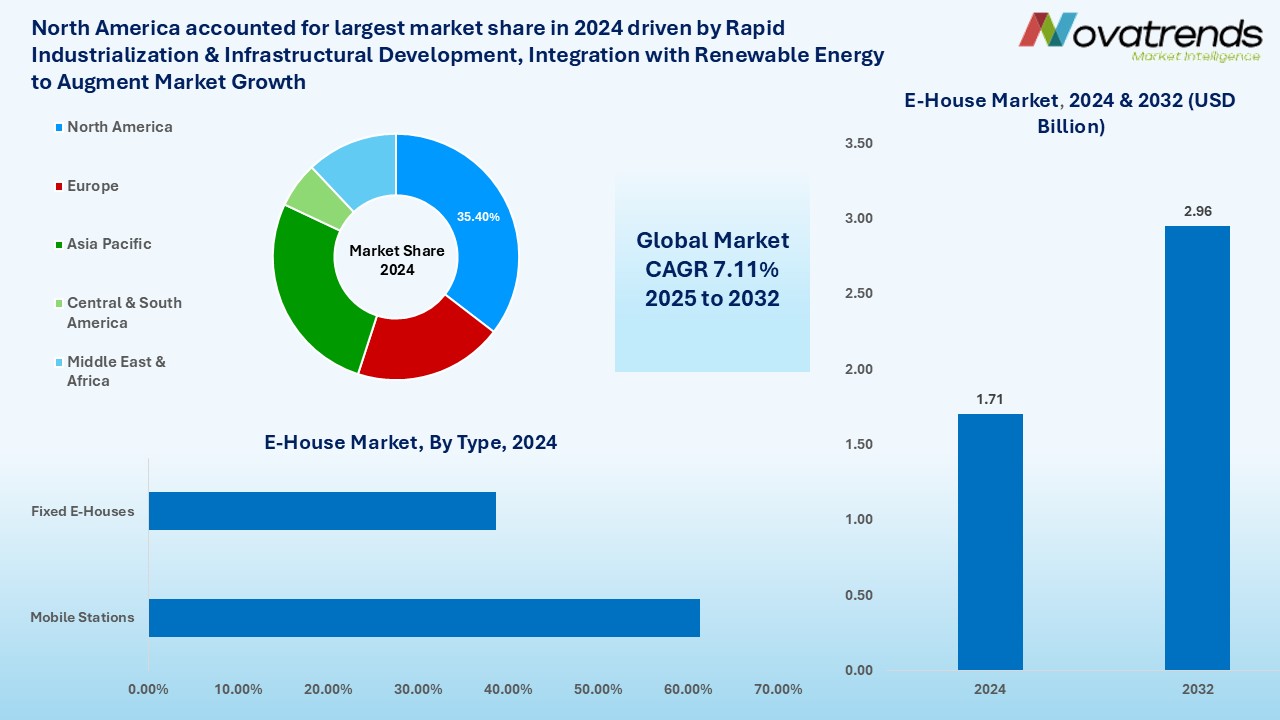Screen dimensions: 1280x720
Task: Click the Market Share 2024 donut center
Action: coord(396,260)
